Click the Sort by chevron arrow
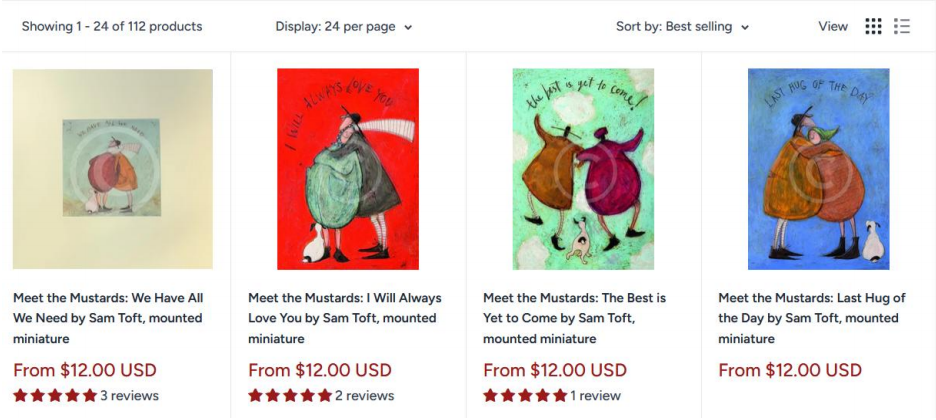The image size is (936, 420). pyautogui.click(x=745, y=28)
